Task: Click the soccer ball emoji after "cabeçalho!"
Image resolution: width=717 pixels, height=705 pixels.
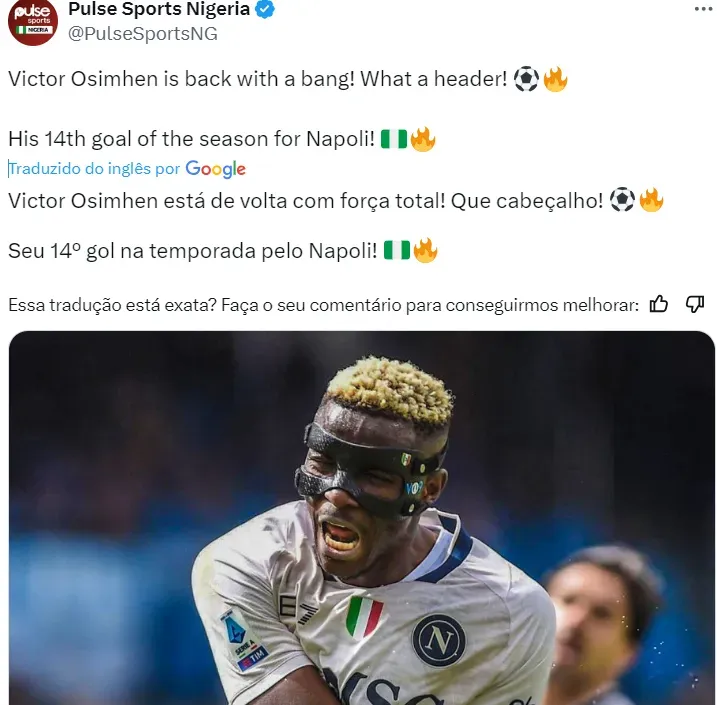Action: pos(622,200)
